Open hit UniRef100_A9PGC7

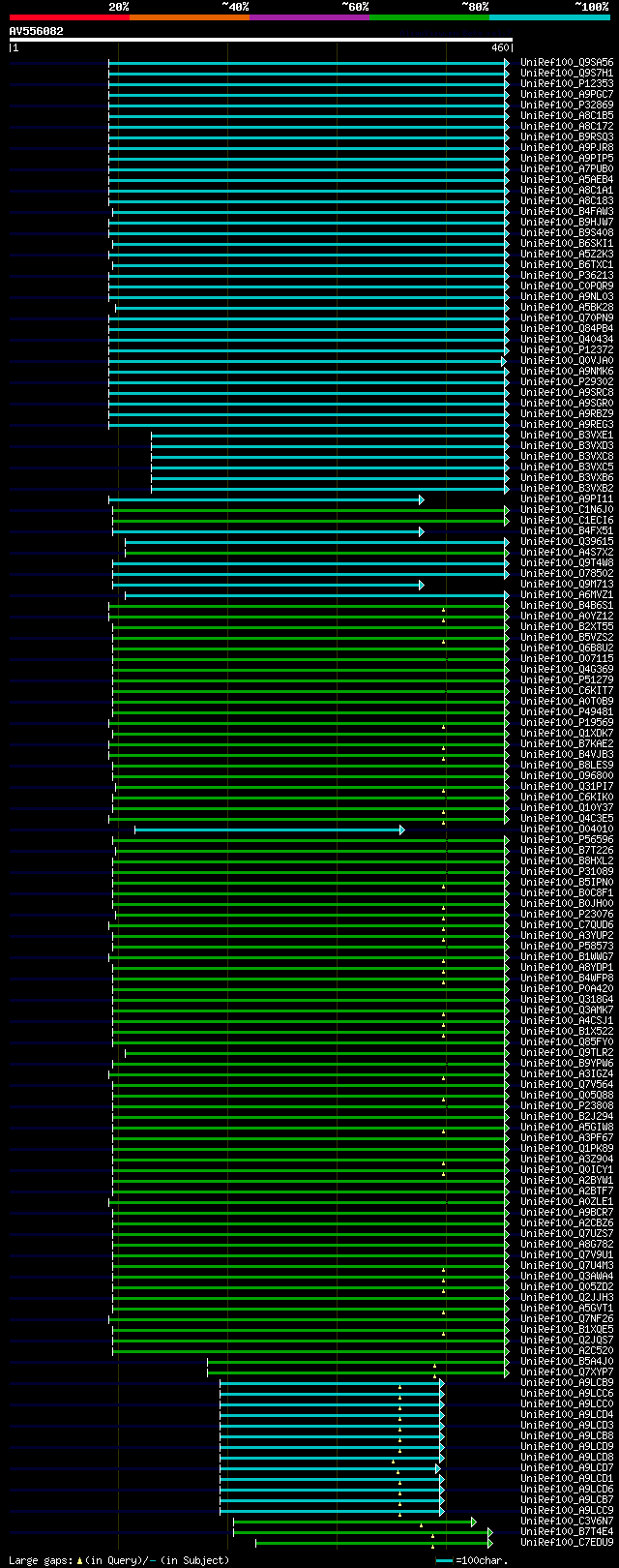pyautogui.click(x=567, y=94)
